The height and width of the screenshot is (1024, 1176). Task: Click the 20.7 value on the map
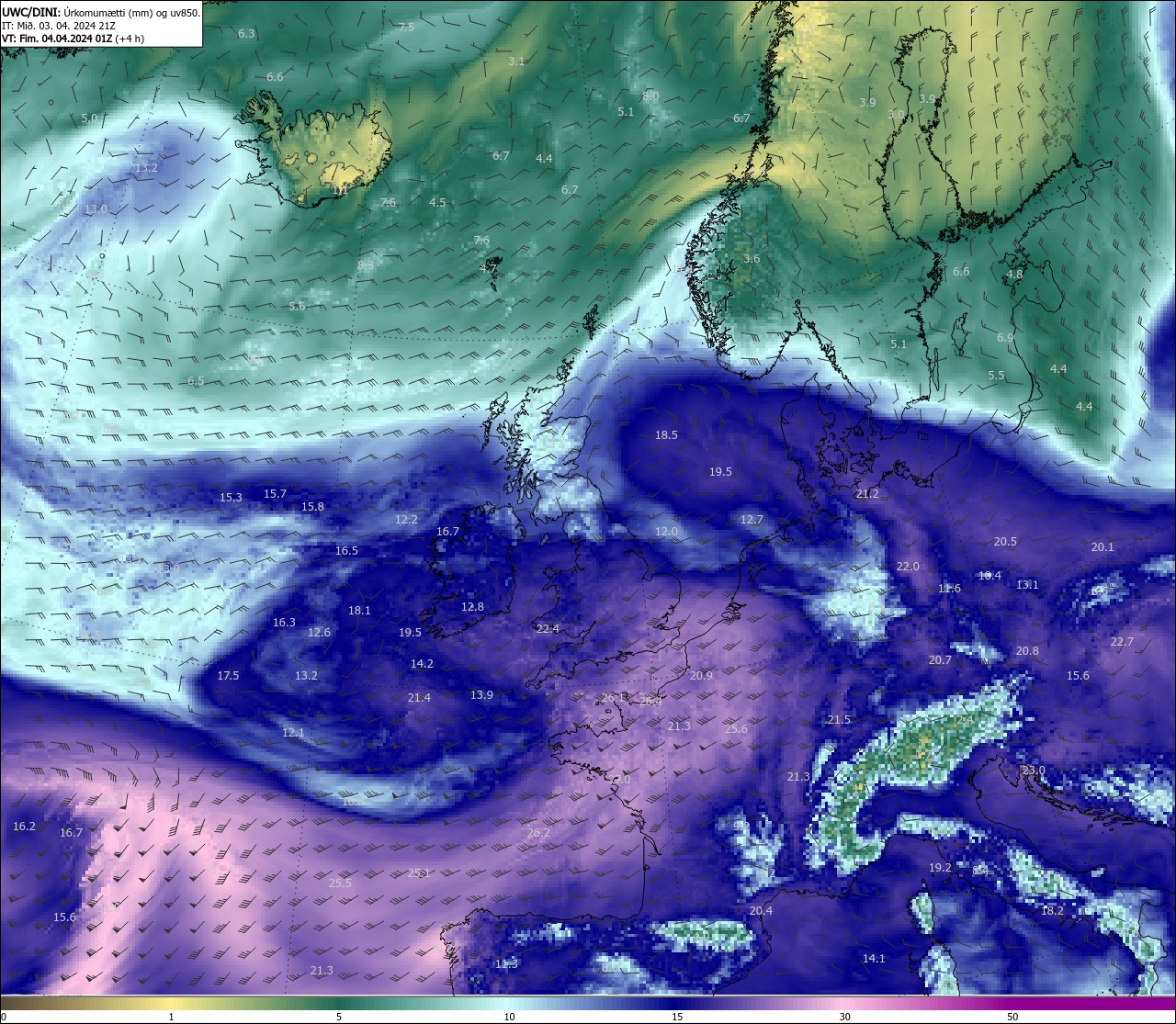coord(940,660)
